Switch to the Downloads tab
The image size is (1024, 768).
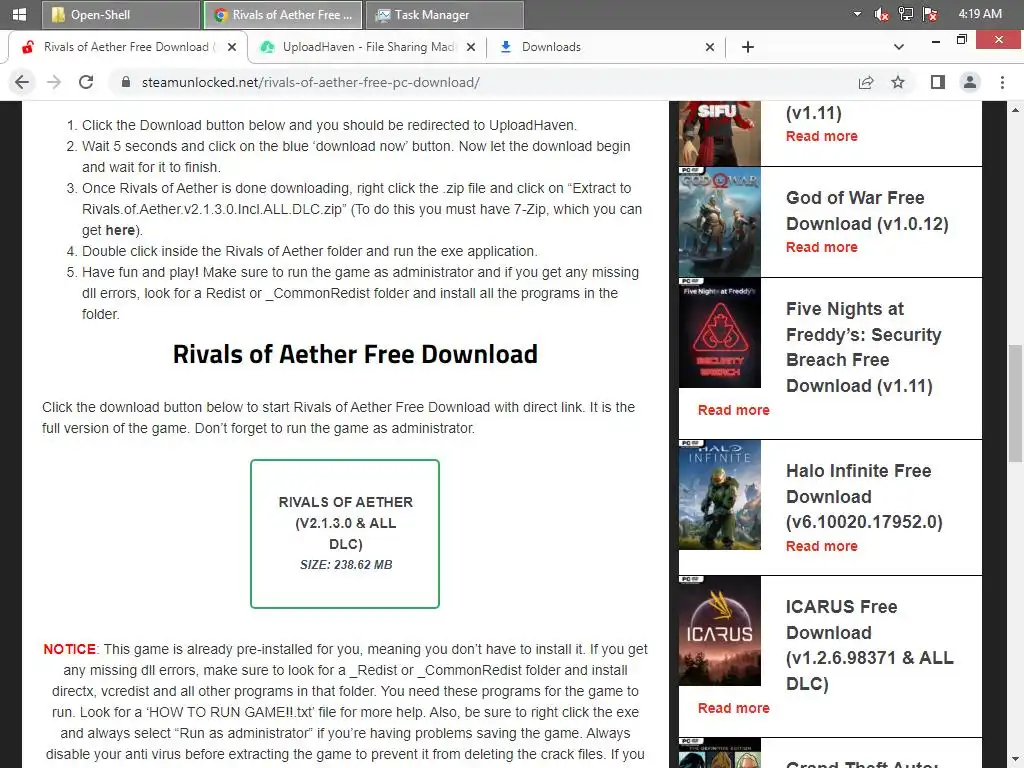point(606,47)
